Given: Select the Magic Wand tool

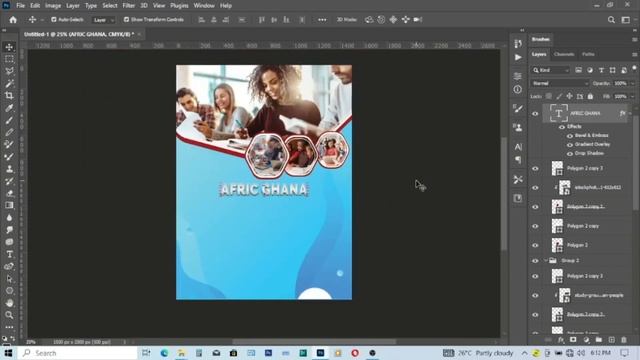Looking at the screenshot, I should pos(9,84).
